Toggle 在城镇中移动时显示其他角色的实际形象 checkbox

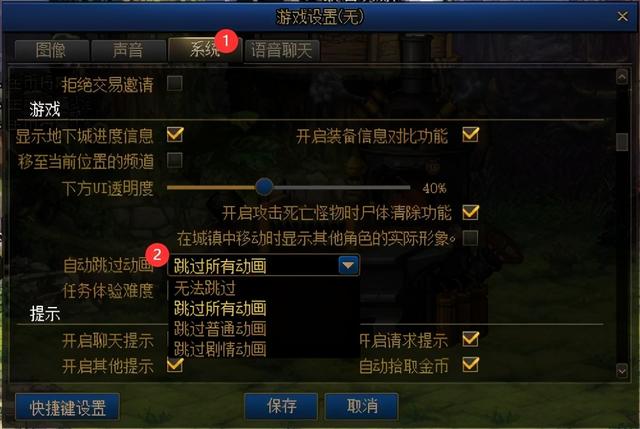(x=470, y=238)
